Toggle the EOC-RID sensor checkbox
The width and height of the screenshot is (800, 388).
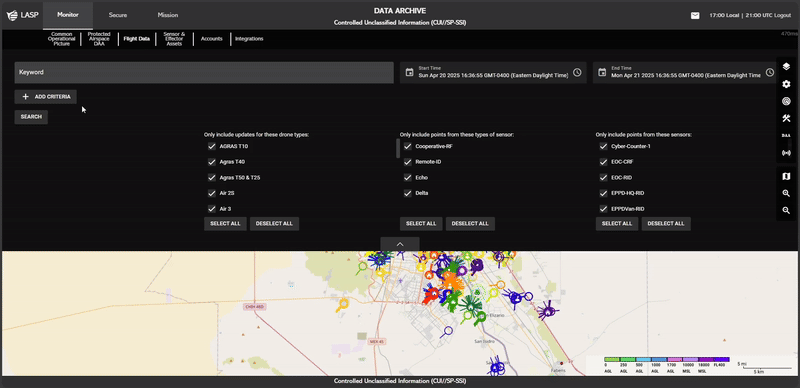[x=604, y=178]
